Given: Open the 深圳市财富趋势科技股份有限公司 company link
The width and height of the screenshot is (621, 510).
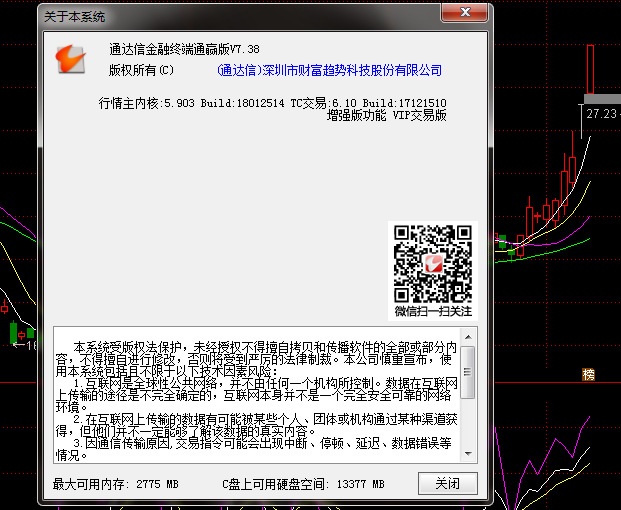Looking at the screenshot, I should pyautogui.click(x=329, y=71).
